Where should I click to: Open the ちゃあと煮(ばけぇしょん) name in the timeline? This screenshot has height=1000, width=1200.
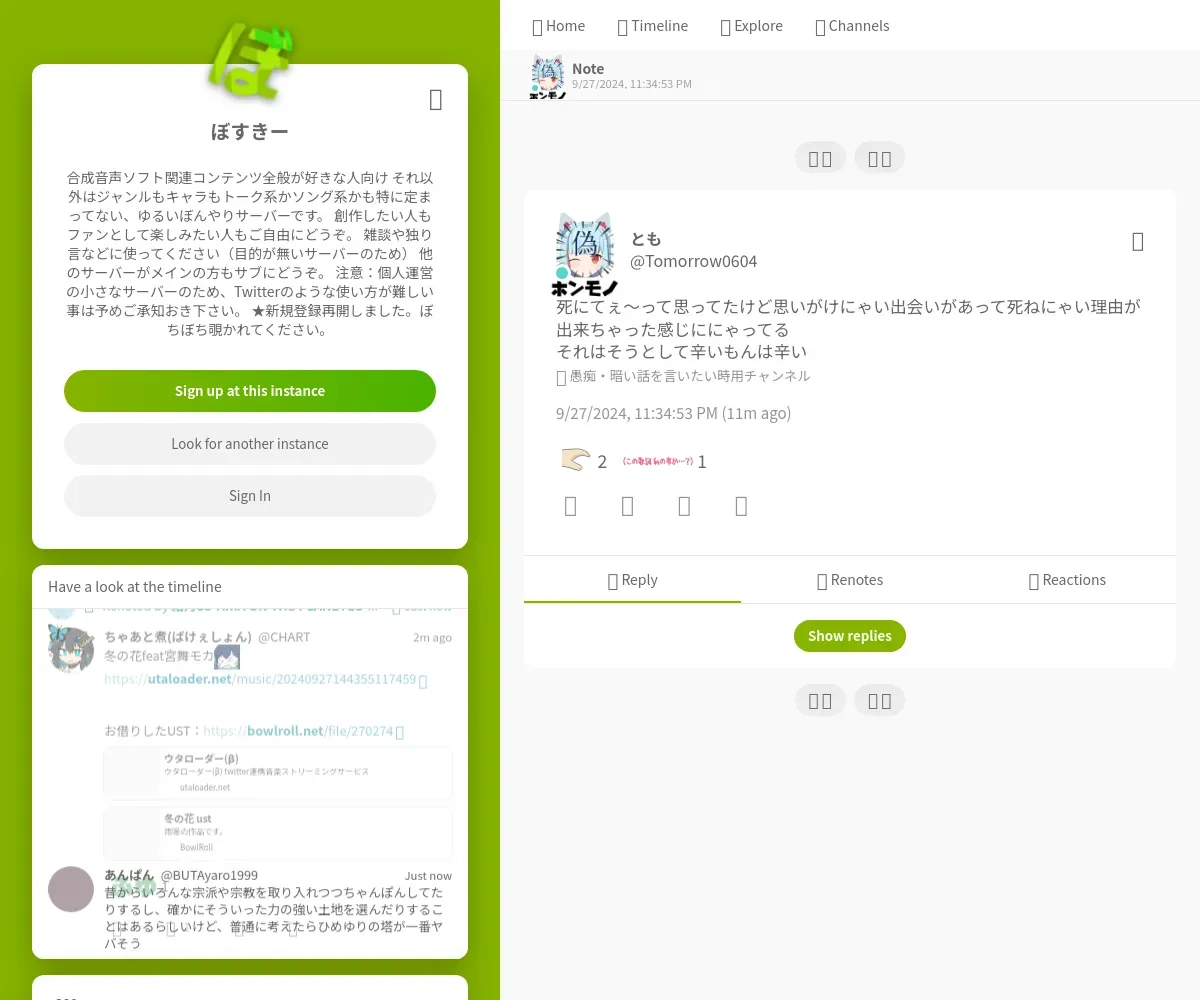178,637
